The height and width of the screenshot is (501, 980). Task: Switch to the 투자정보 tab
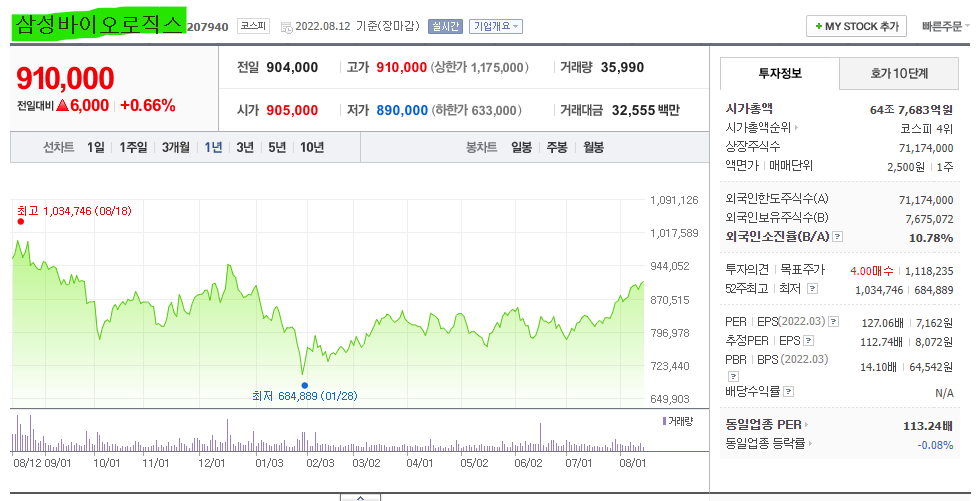coord(779,74)
